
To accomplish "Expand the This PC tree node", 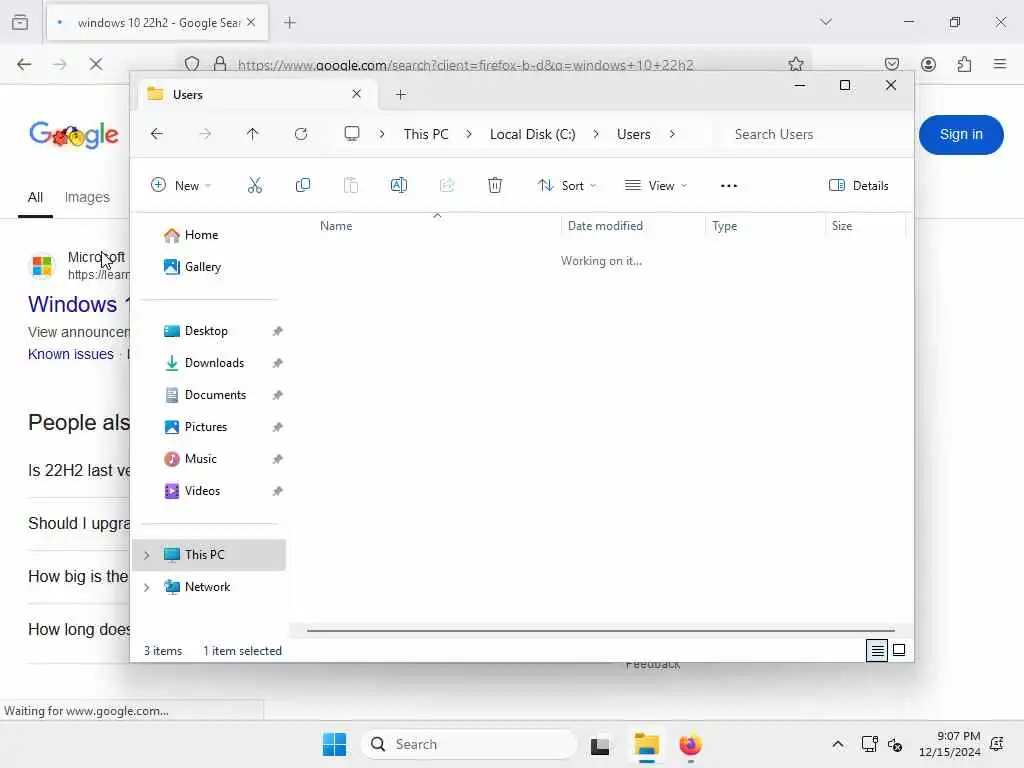I will point(147,555).
